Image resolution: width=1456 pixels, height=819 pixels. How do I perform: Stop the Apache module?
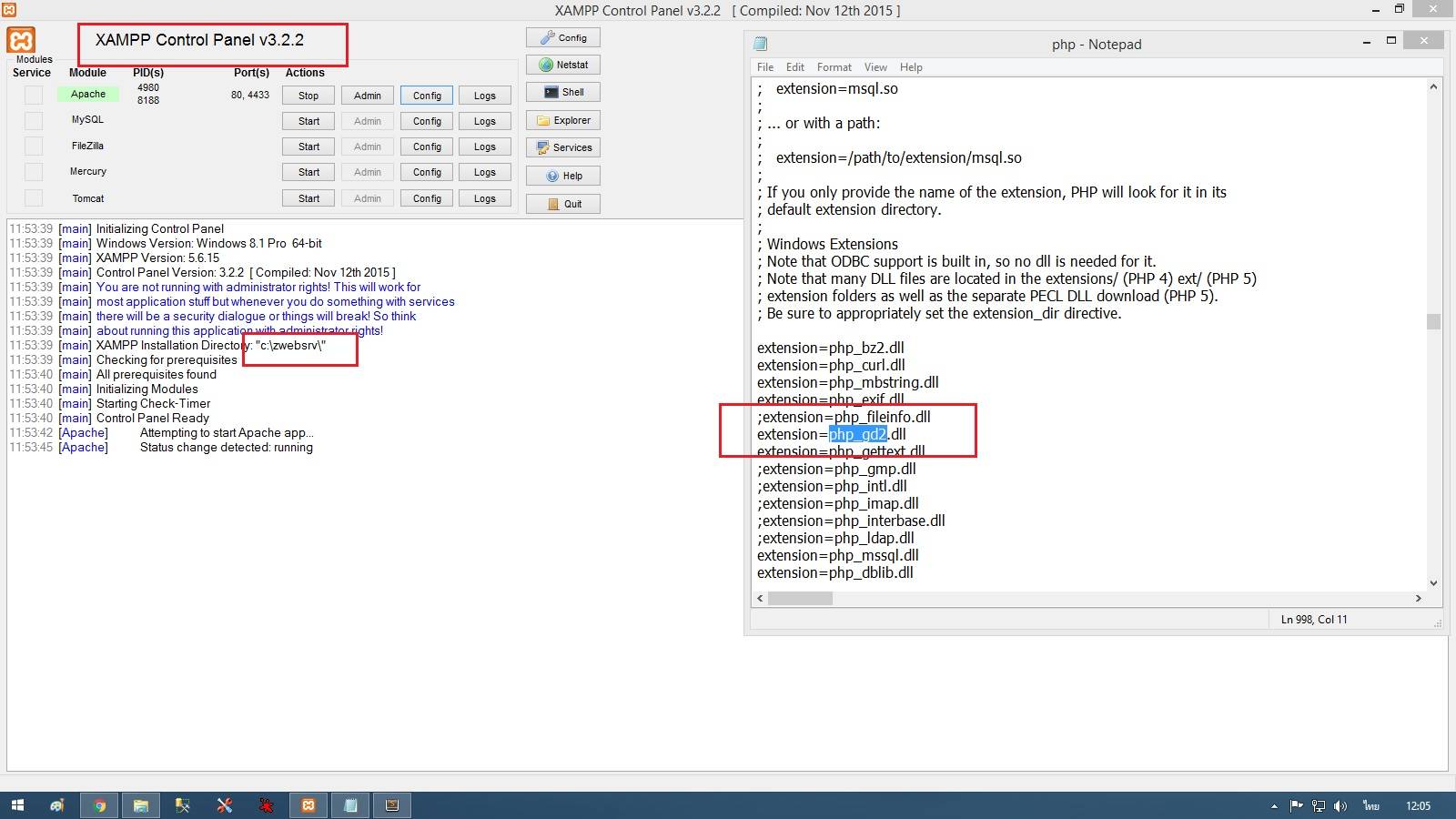[x=308, y=96]
